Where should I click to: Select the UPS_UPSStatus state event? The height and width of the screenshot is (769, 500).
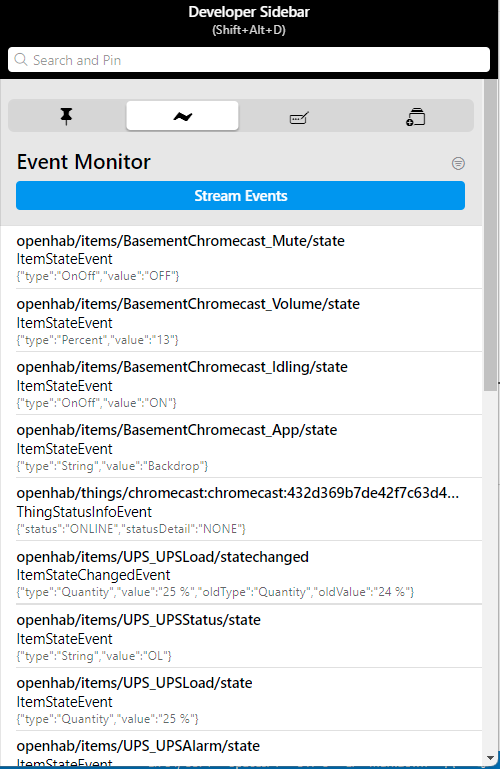coord(241,636)
